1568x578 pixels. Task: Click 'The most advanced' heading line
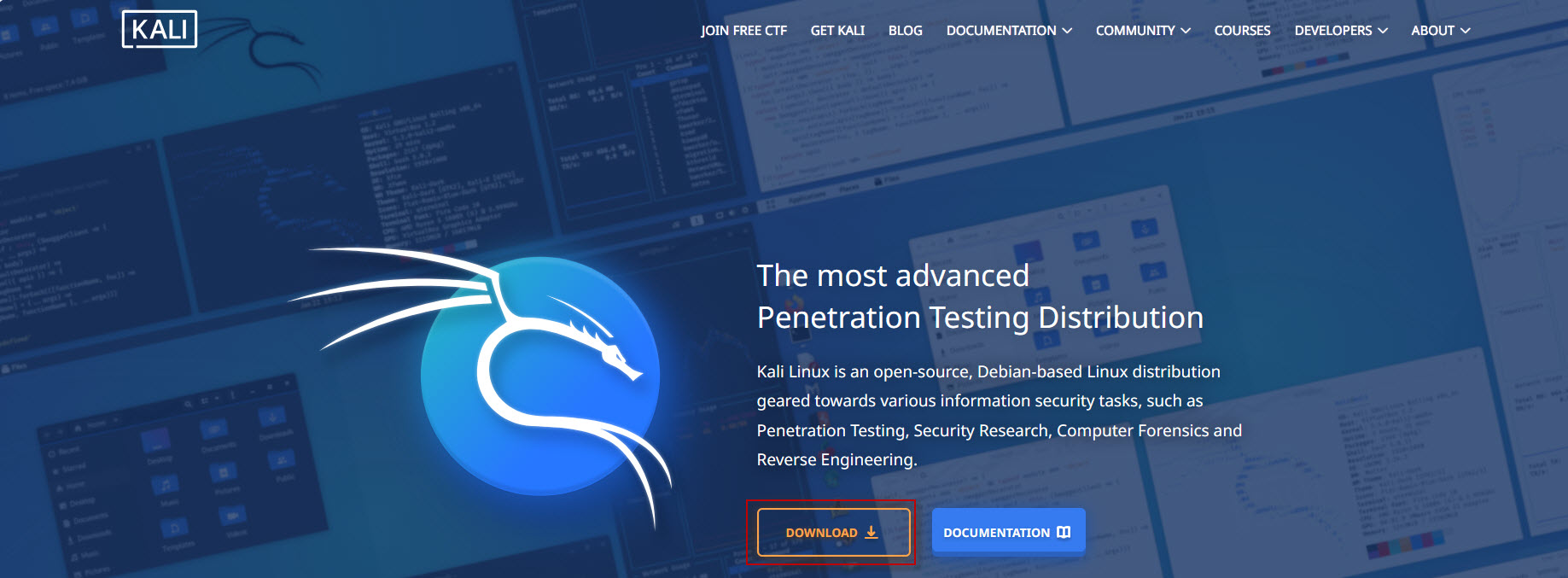(x=893, y=276)
